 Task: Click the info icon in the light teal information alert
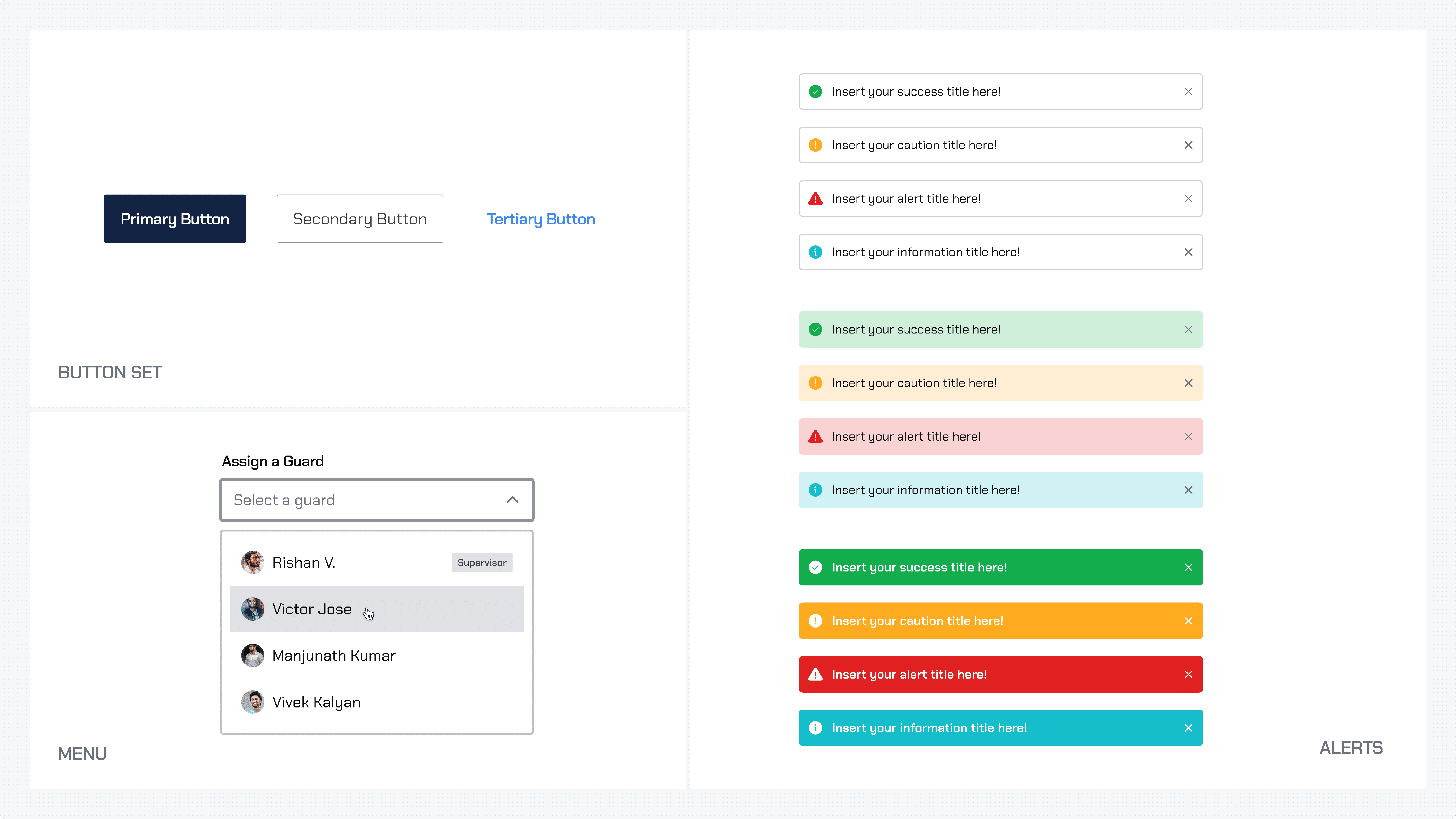tap(815, 490)
